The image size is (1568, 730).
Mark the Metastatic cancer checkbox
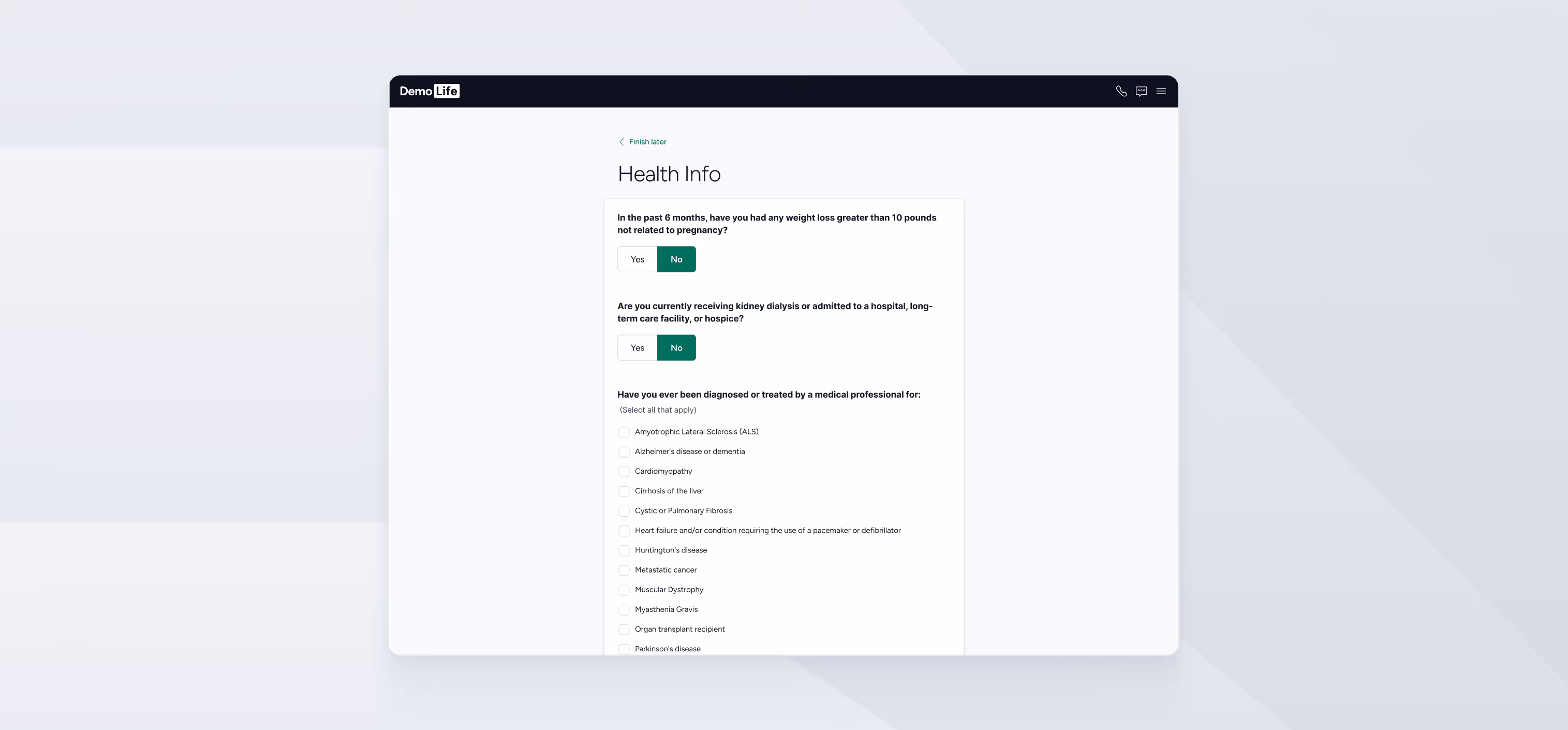click(x=624, y=571)
